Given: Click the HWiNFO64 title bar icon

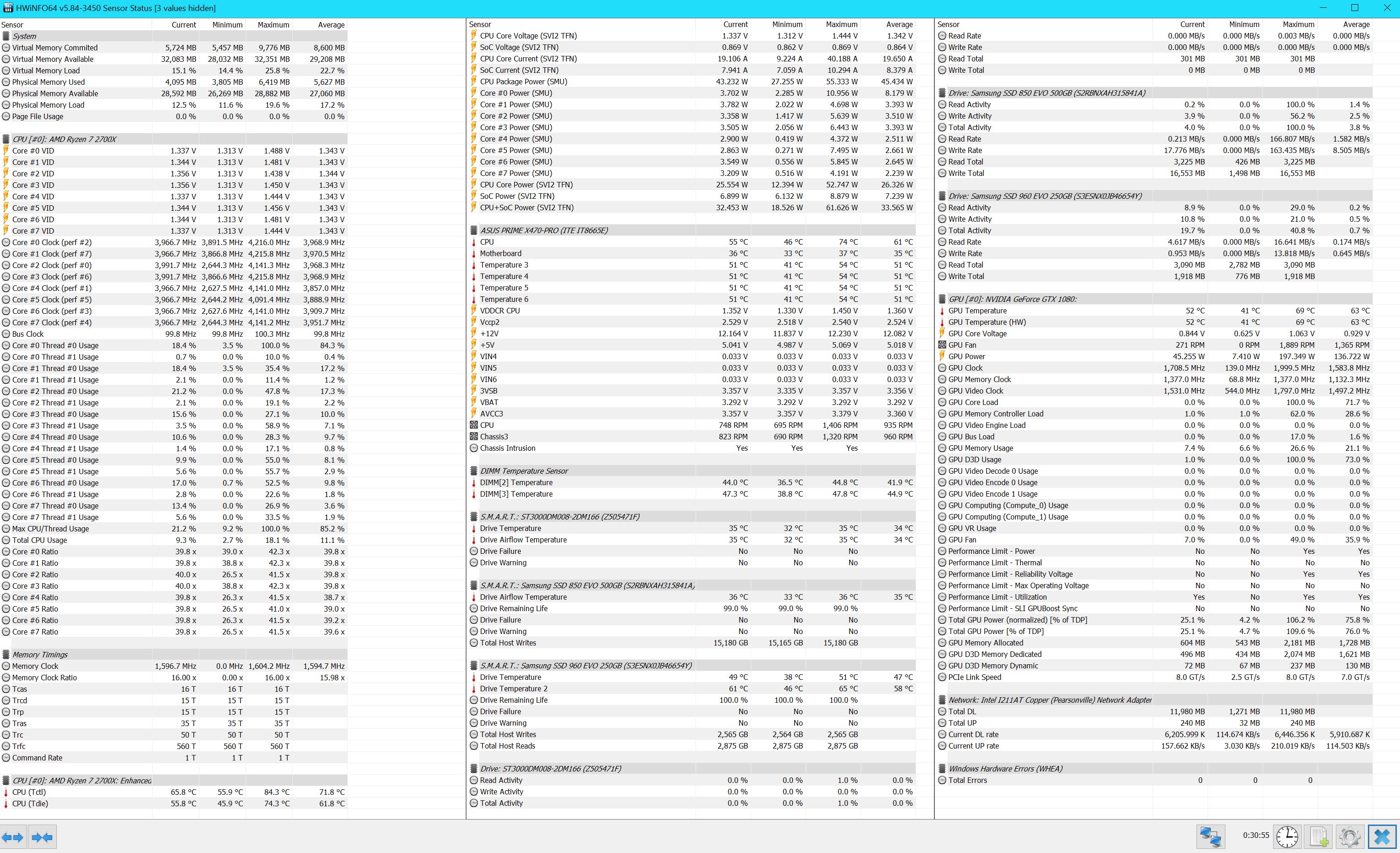Looking at the screenshot, I should point(7,8).
